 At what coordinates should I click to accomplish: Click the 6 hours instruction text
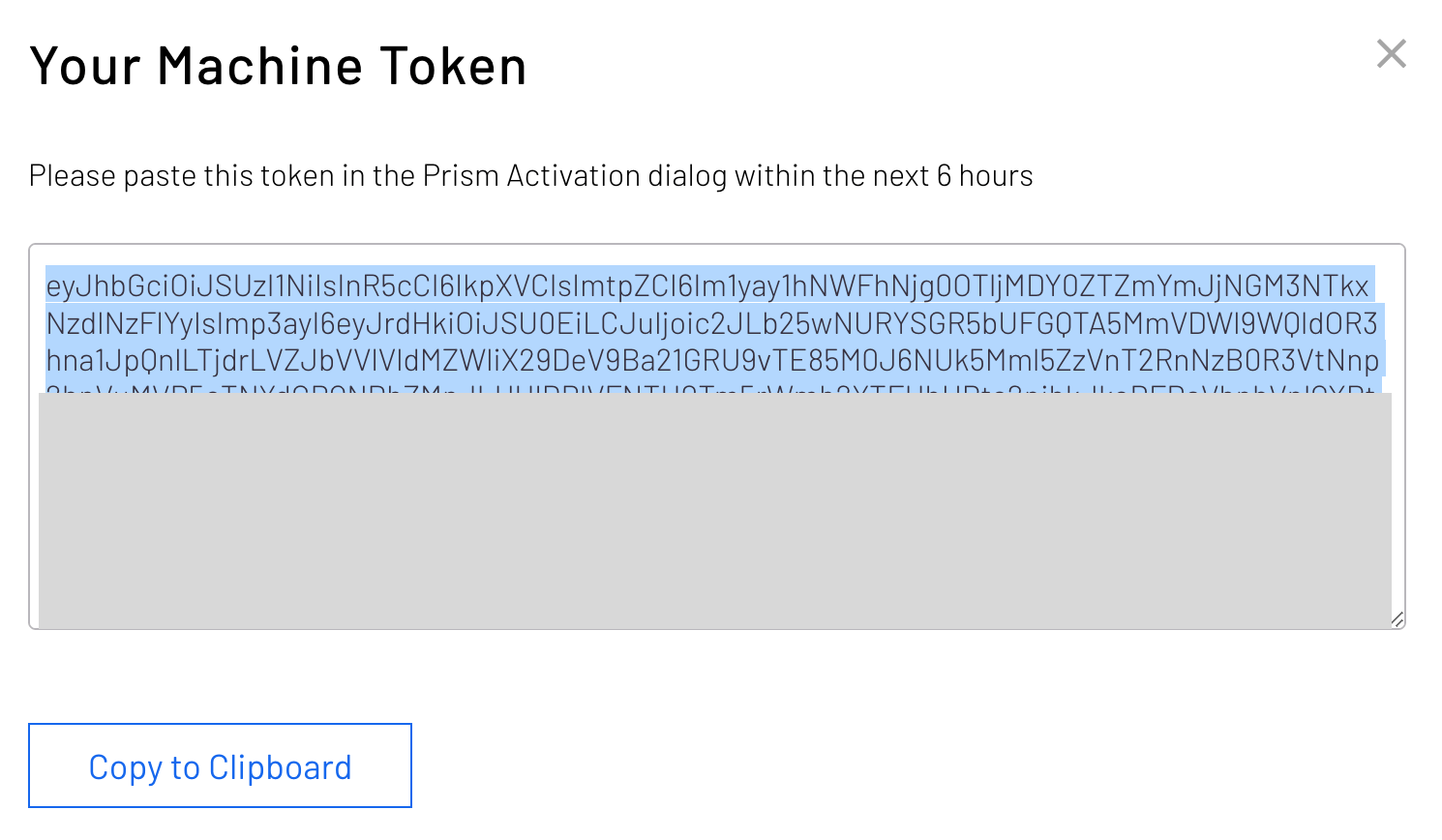[x=530, y=175]
